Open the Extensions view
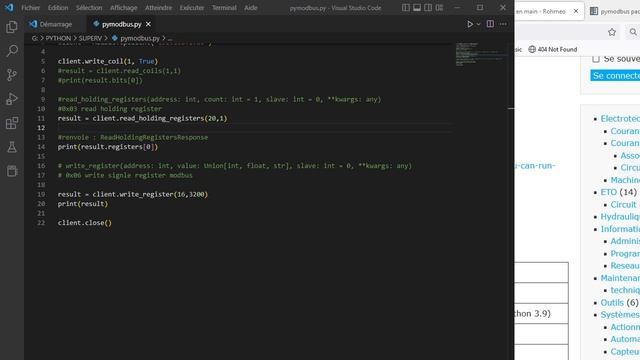The image size is (640, 360). (12, 123)
